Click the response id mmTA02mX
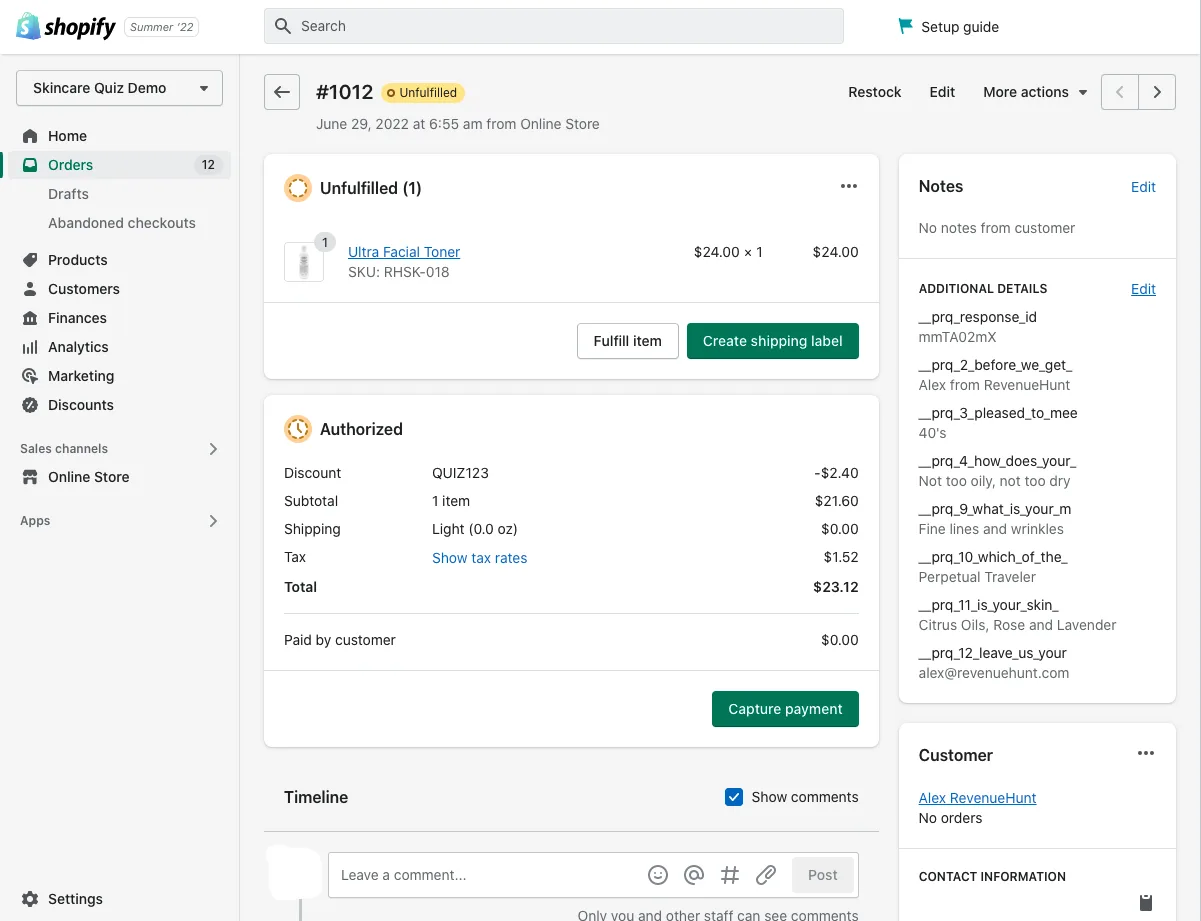Image resolution: width=1201 pixels, height=921 pixels. [957, 337]
